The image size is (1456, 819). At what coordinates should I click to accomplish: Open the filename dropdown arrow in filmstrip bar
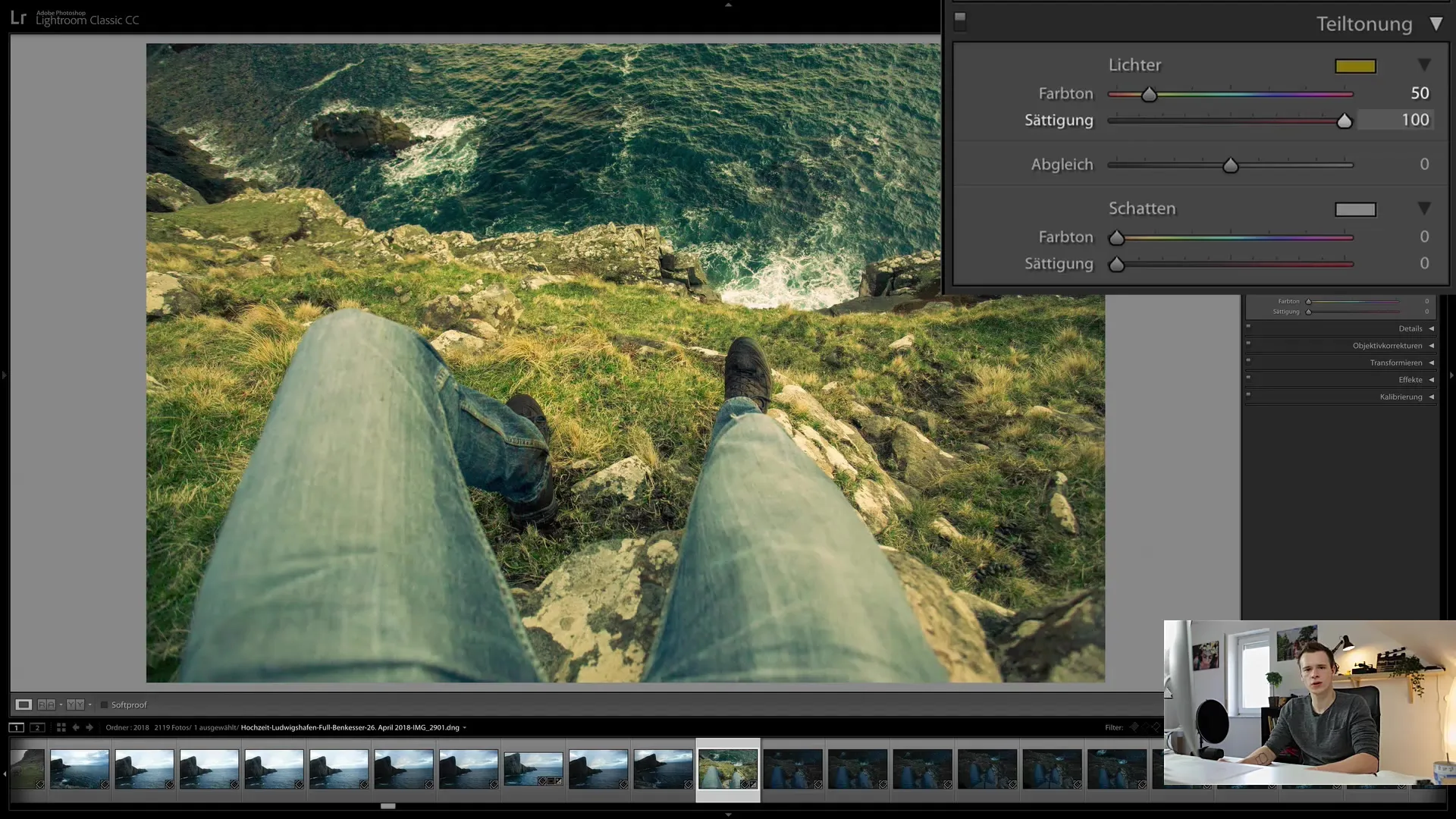coord(464,728)
